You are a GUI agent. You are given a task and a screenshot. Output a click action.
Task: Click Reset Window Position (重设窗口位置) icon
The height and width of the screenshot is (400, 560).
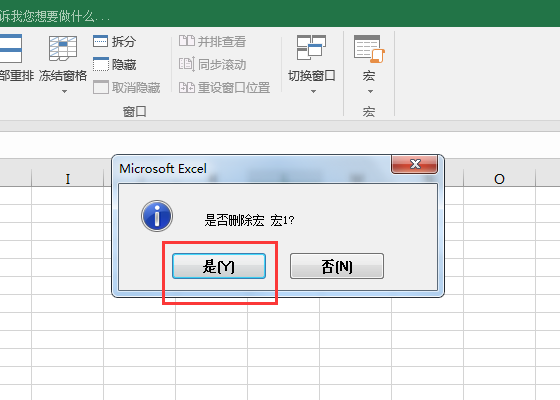tap(187, 87)
